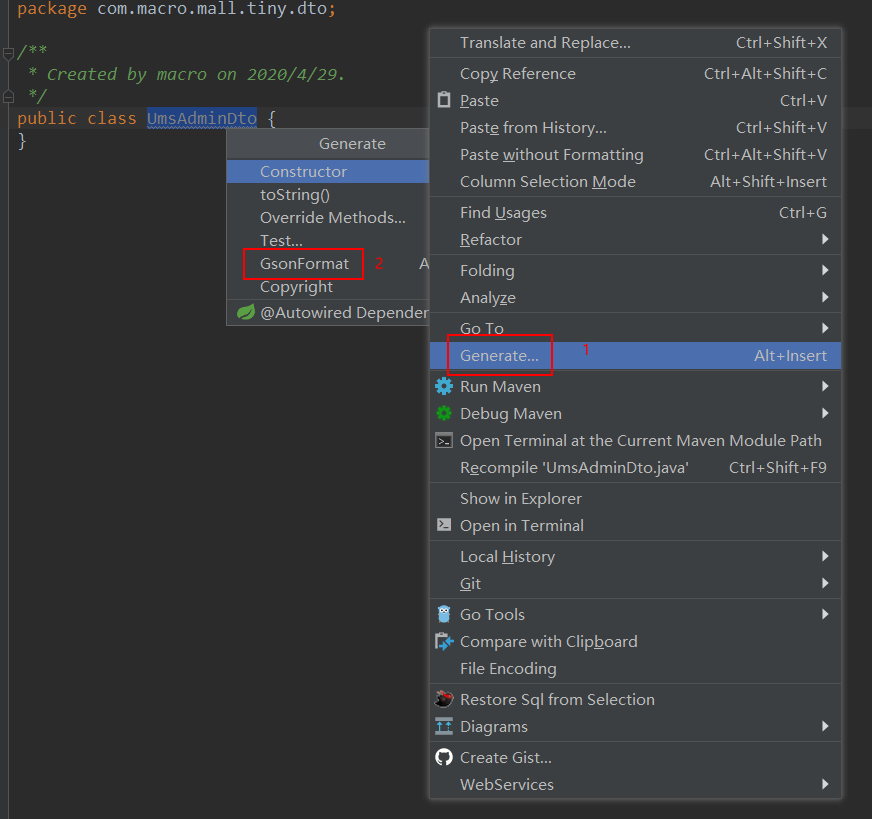Click the Debug Maven green gear icon

pyautogui.click(x=444, y=414)
